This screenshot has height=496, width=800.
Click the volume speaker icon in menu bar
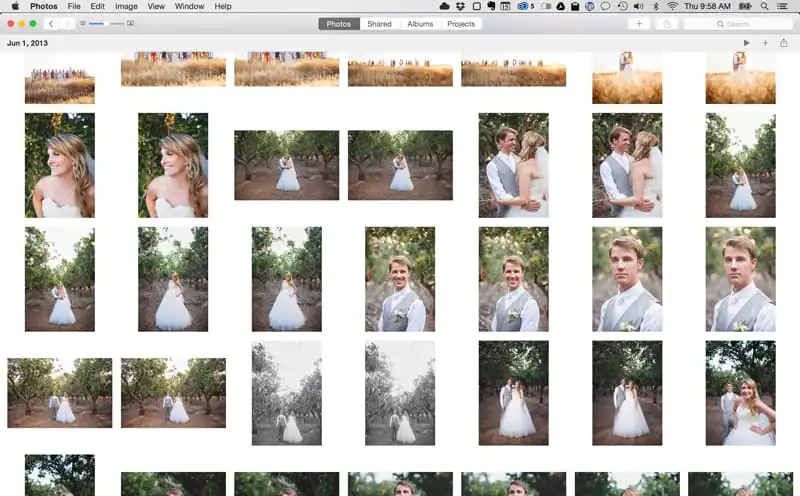click(x=638, y=6)
